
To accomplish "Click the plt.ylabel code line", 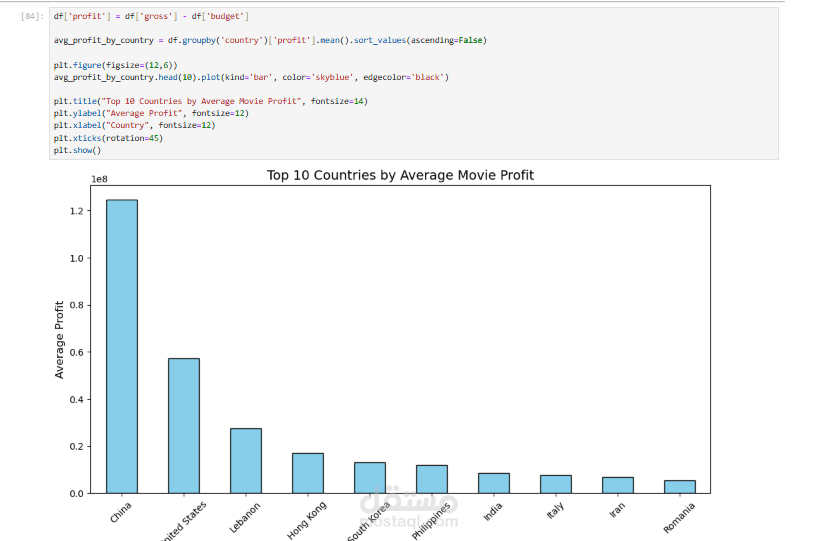I will pyautogui.click(x=151, y=113).
